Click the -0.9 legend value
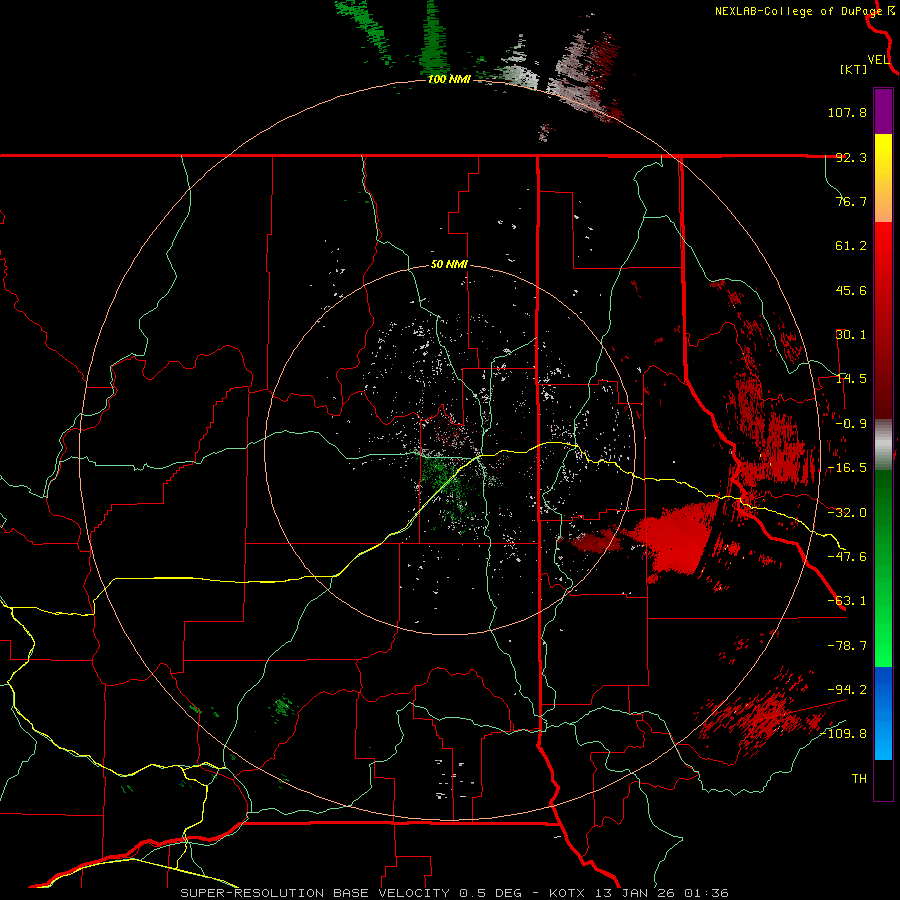The width and height of the screenshot is (900, 900). click(x=851, y=424)
